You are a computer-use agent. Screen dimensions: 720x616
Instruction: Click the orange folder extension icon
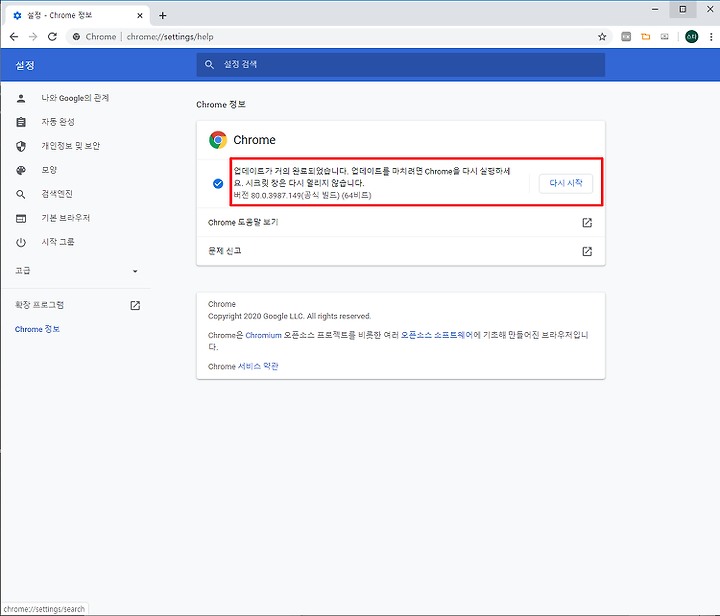(646, 37)
